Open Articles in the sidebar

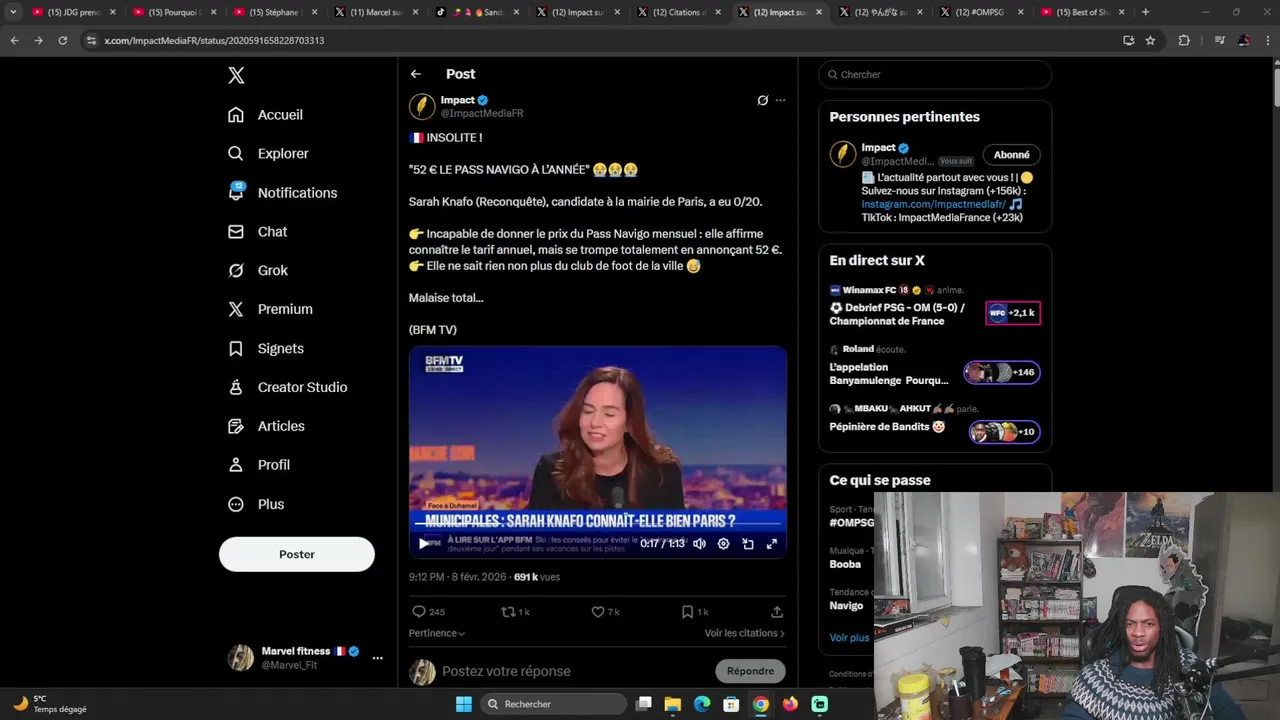tap(266, 426)
